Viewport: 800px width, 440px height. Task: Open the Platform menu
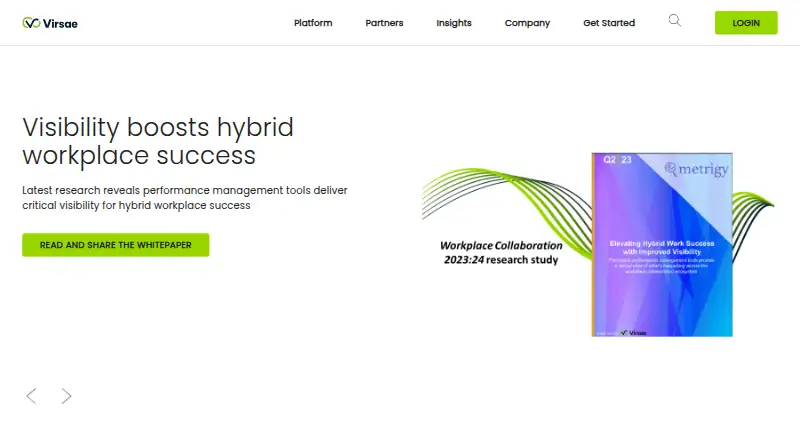pyautogui.click(x=313, y=23)
